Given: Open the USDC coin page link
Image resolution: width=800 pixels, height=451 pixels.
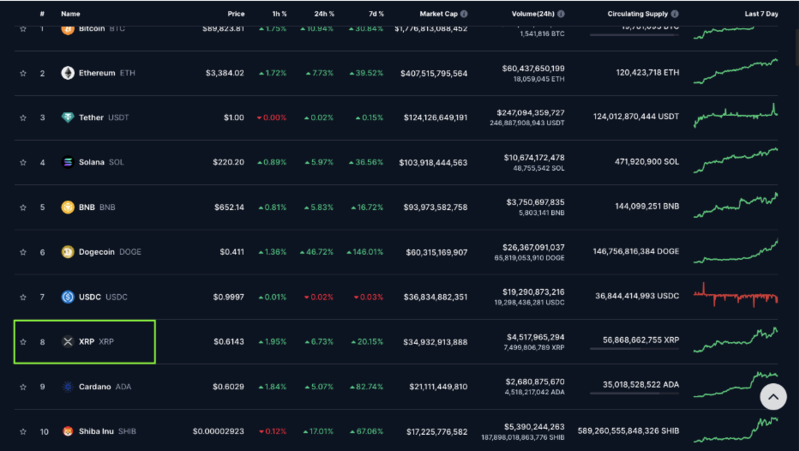Looking at the screenshot, I should click(103, 296).
